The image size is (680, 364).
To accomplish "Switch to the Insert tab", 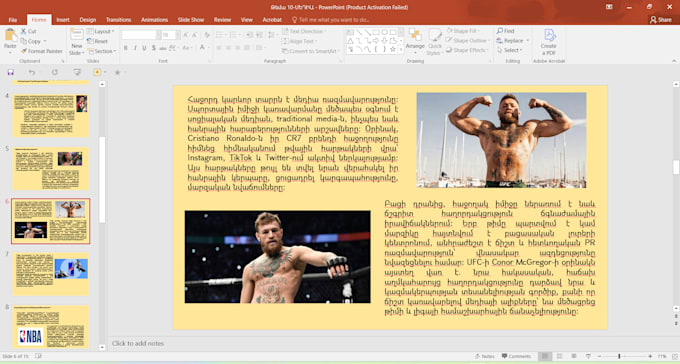I will click(63, 20).
